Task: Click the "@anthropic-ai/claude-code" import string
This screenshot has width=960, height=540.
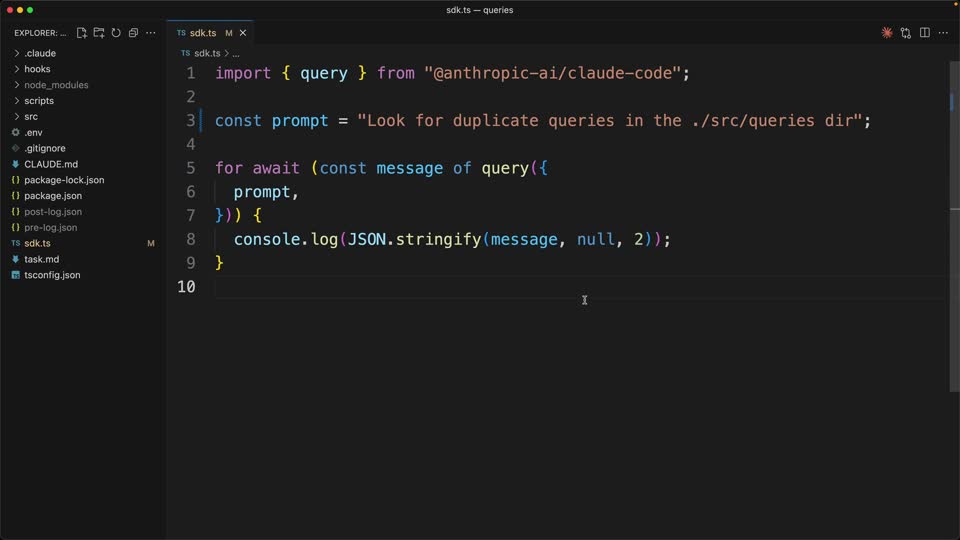Action: pyautogui.click(x=552, y=73)
